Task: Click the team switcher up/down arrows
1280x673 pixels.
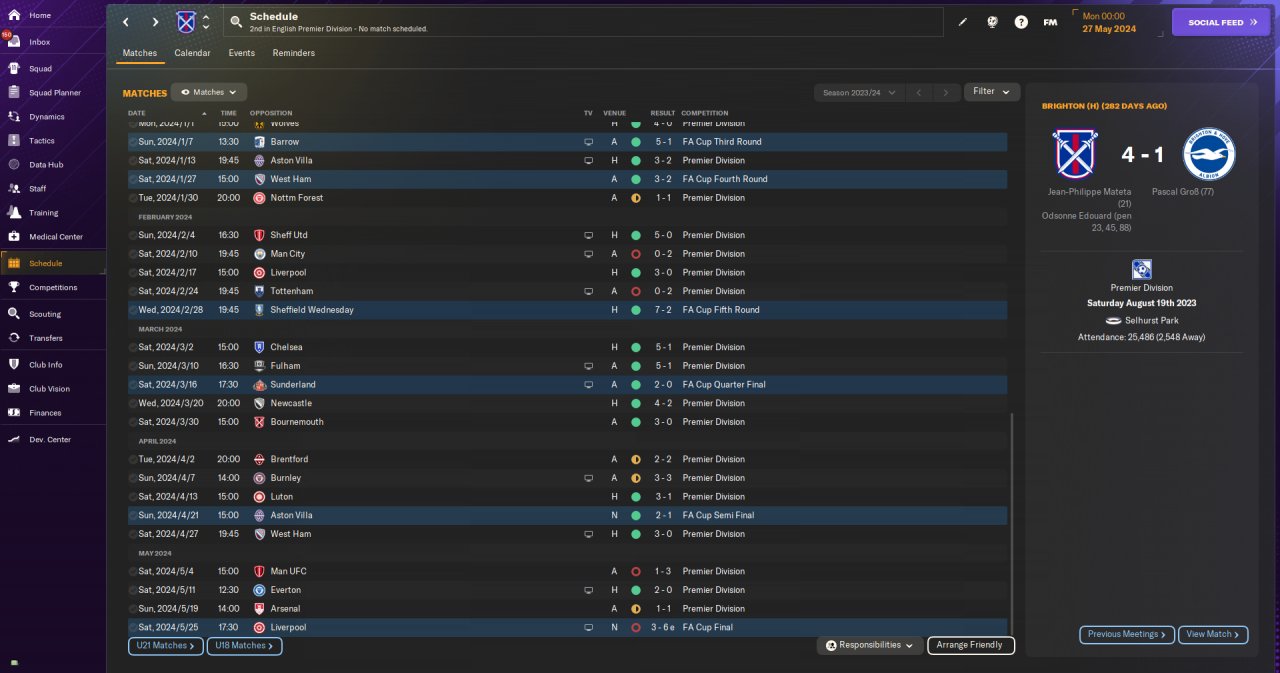Action: [207, 22]
